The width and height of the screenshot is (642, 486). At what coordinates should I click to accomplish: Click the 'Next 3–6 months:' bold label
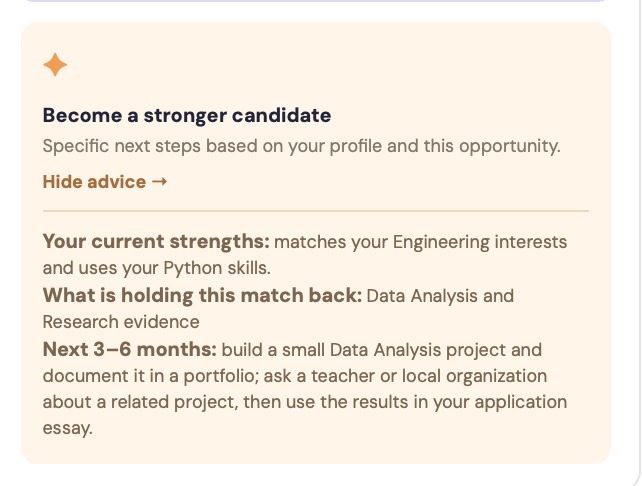click(129, 349)
